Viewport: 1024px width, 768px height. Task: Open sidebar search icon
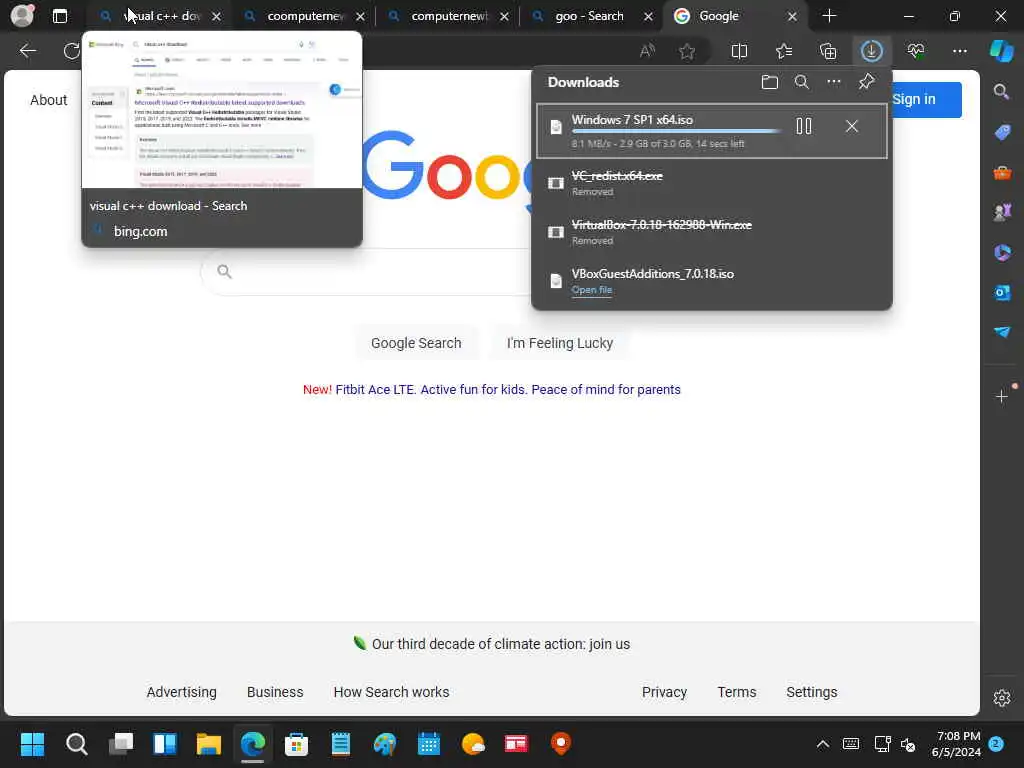[1001, 92]
